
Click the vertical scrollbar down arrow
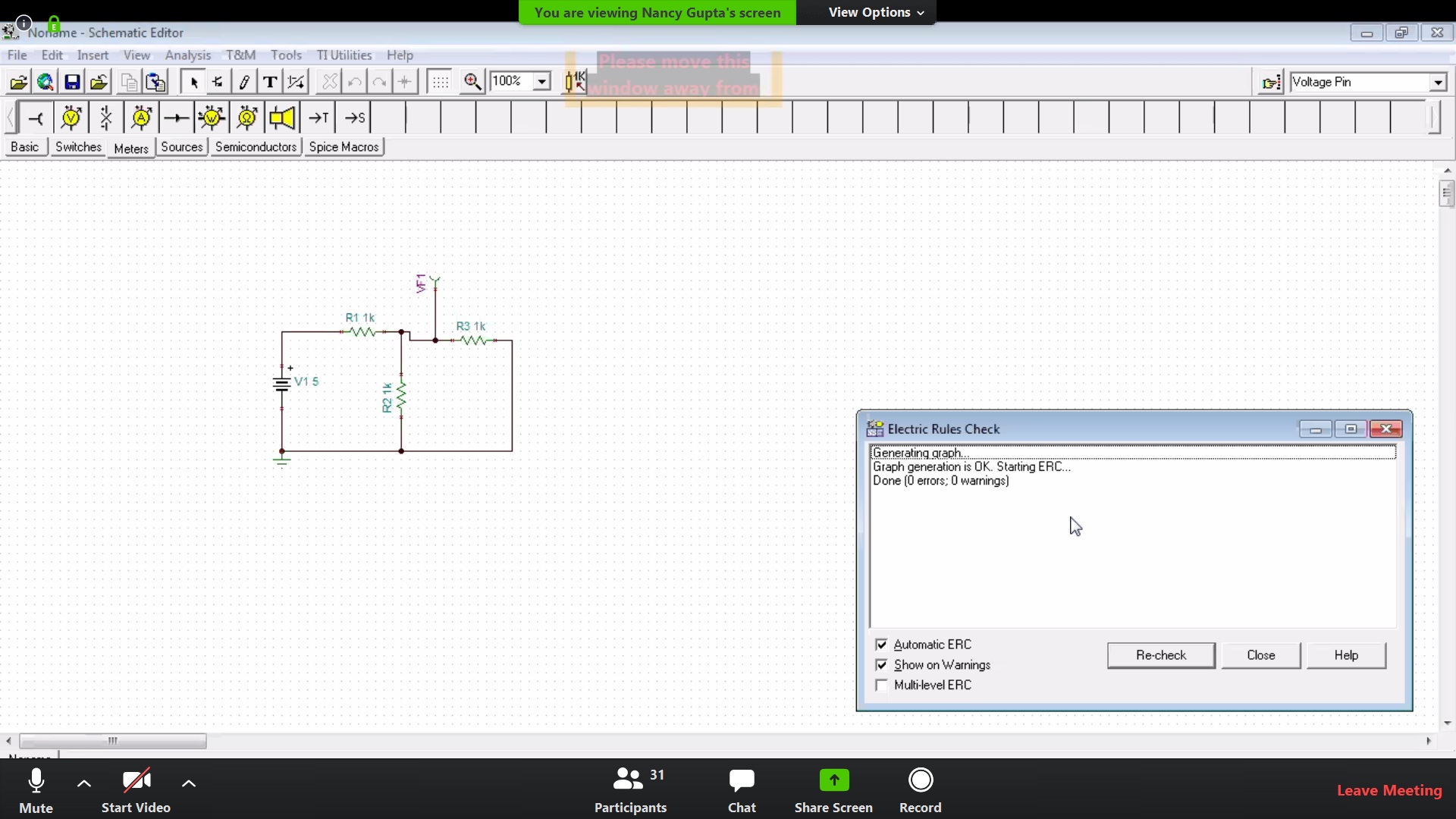[x=1447, y=723]
